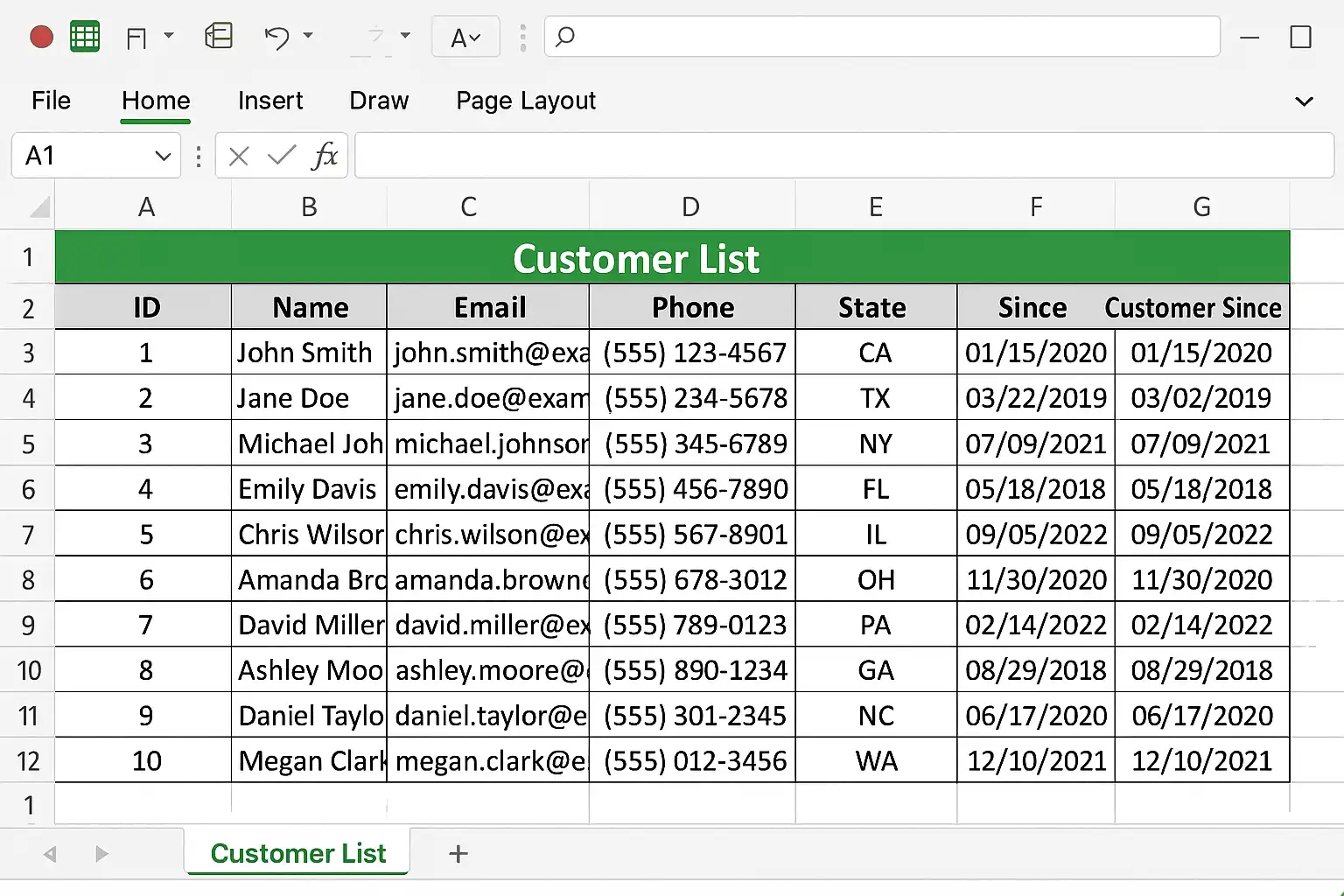Click the green Excel spreadsheet icon
Image resolution: width=1344 pixels, height=896 pixels.
(x=85, y=37)
